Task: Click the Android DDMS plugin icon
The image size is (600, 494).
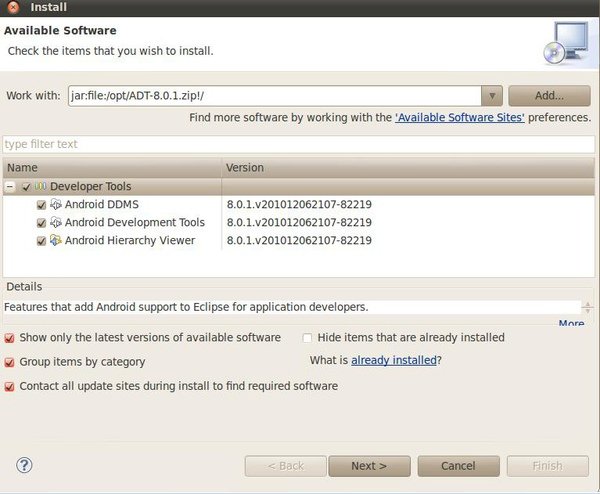Action: (x=56, y=204)
